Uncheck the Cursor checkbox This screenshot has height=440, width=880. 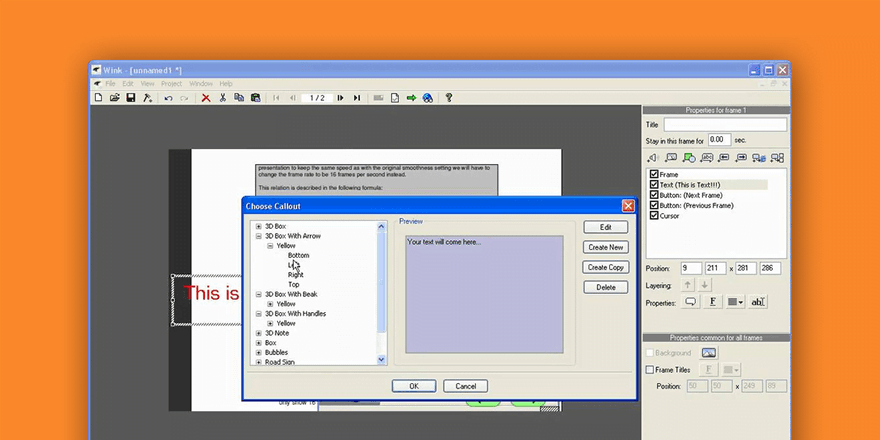tap(654, 215)
